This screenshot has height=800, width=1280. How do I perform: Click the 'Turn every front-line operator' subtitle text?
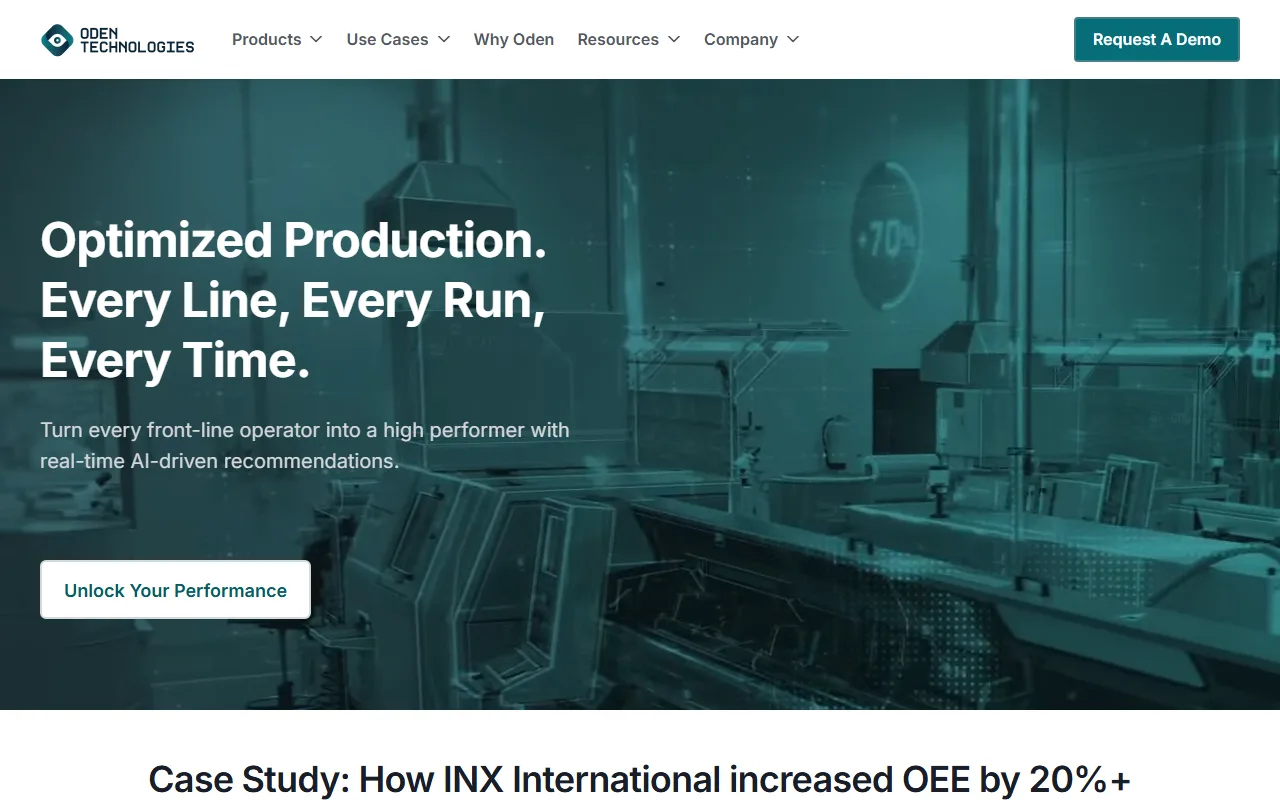pyautogui.click(x=305, y=446)
